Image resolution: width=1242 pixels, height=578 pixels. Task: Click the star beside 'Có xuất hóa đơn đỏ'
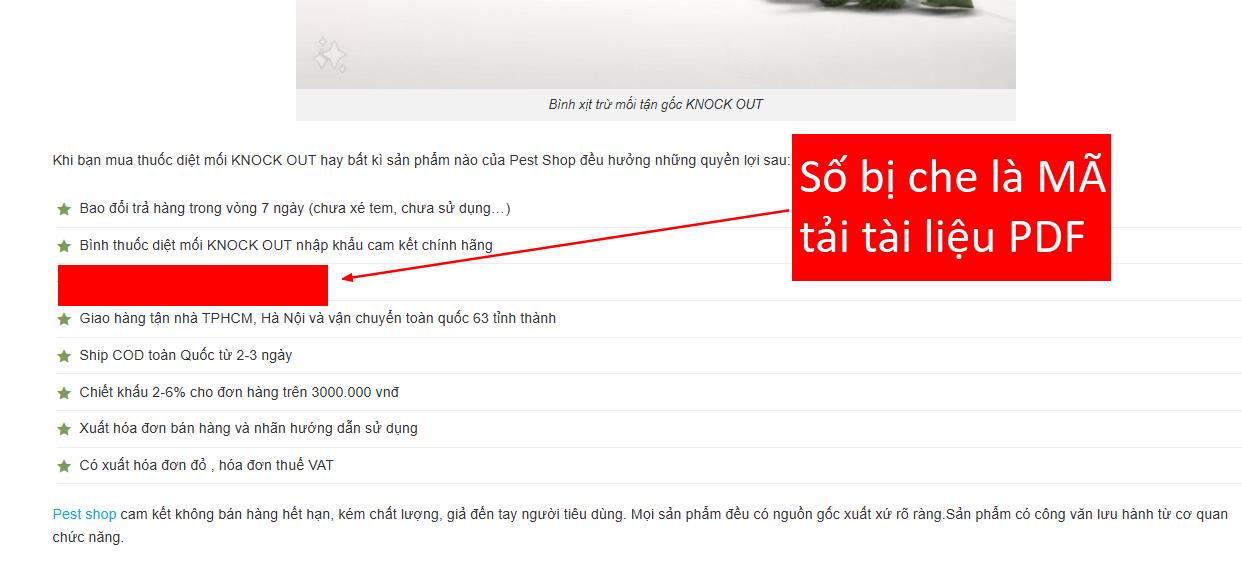click(64, 466)
